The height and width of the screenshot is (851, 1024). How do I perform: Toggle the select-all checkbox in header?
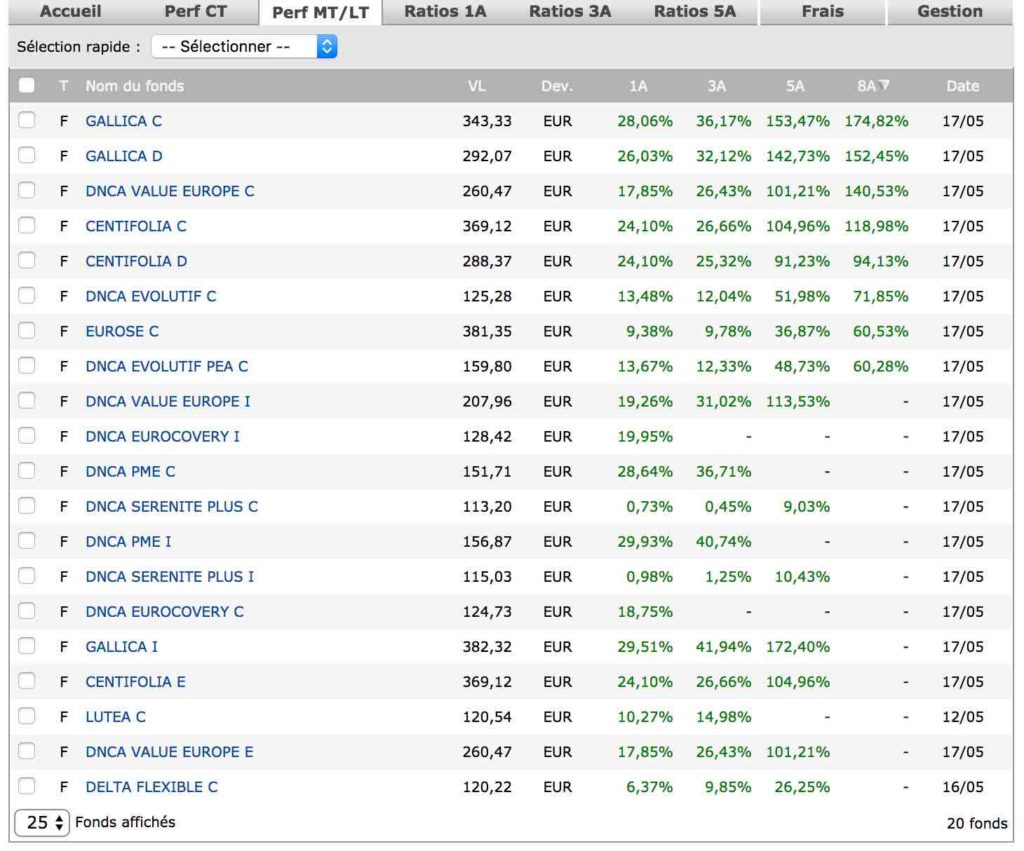click(x=27, y=86)
